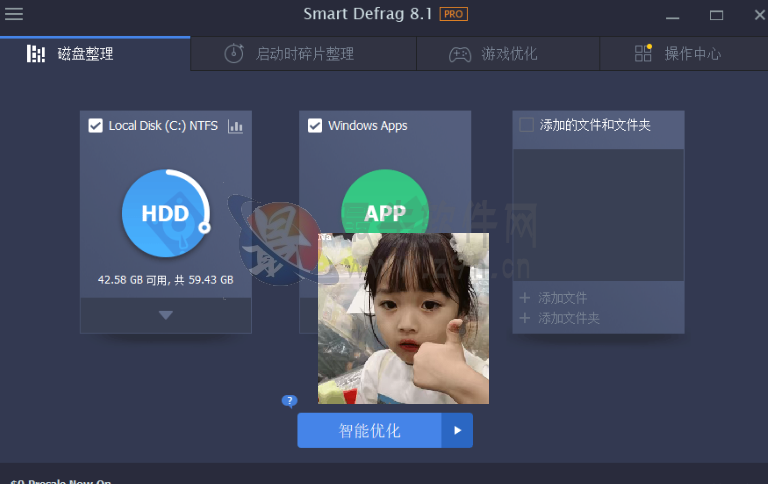Open the 智能优化 dropdown arrow
The height and width of the screenshot is (484, 768).
click(457, 431)
